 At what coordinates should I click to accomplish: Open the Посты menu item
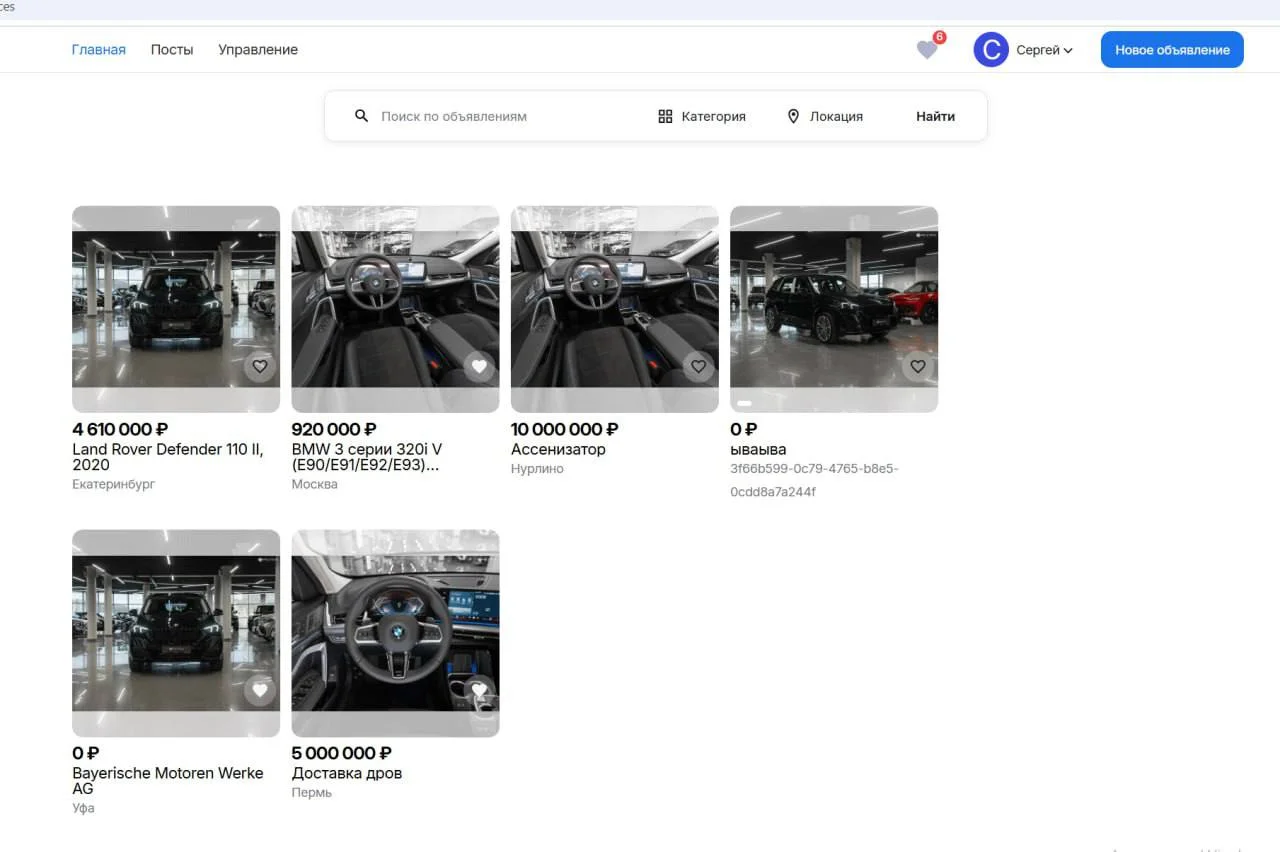point(172,50)
